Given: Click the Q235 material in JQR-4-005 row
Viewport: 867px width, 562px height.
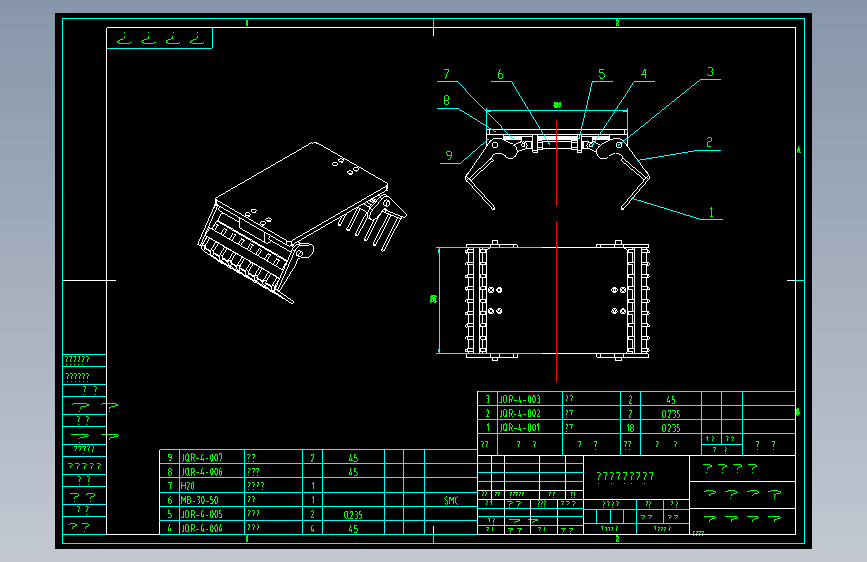Looking at the screenshot, I should click(x=353, y=515).
